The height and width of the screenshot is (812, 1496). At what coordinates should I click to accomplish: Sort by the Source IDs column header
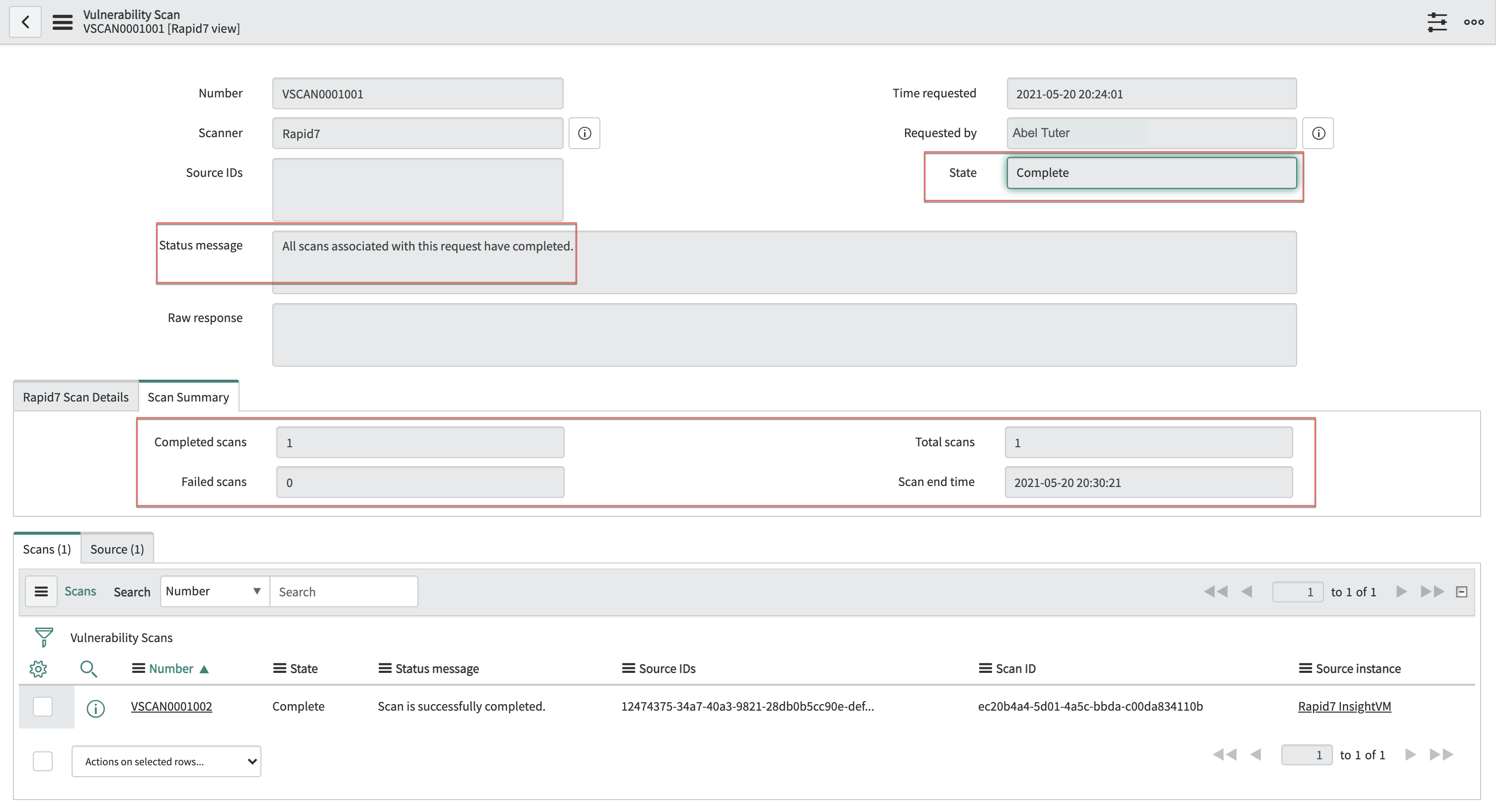click(667, 668)
